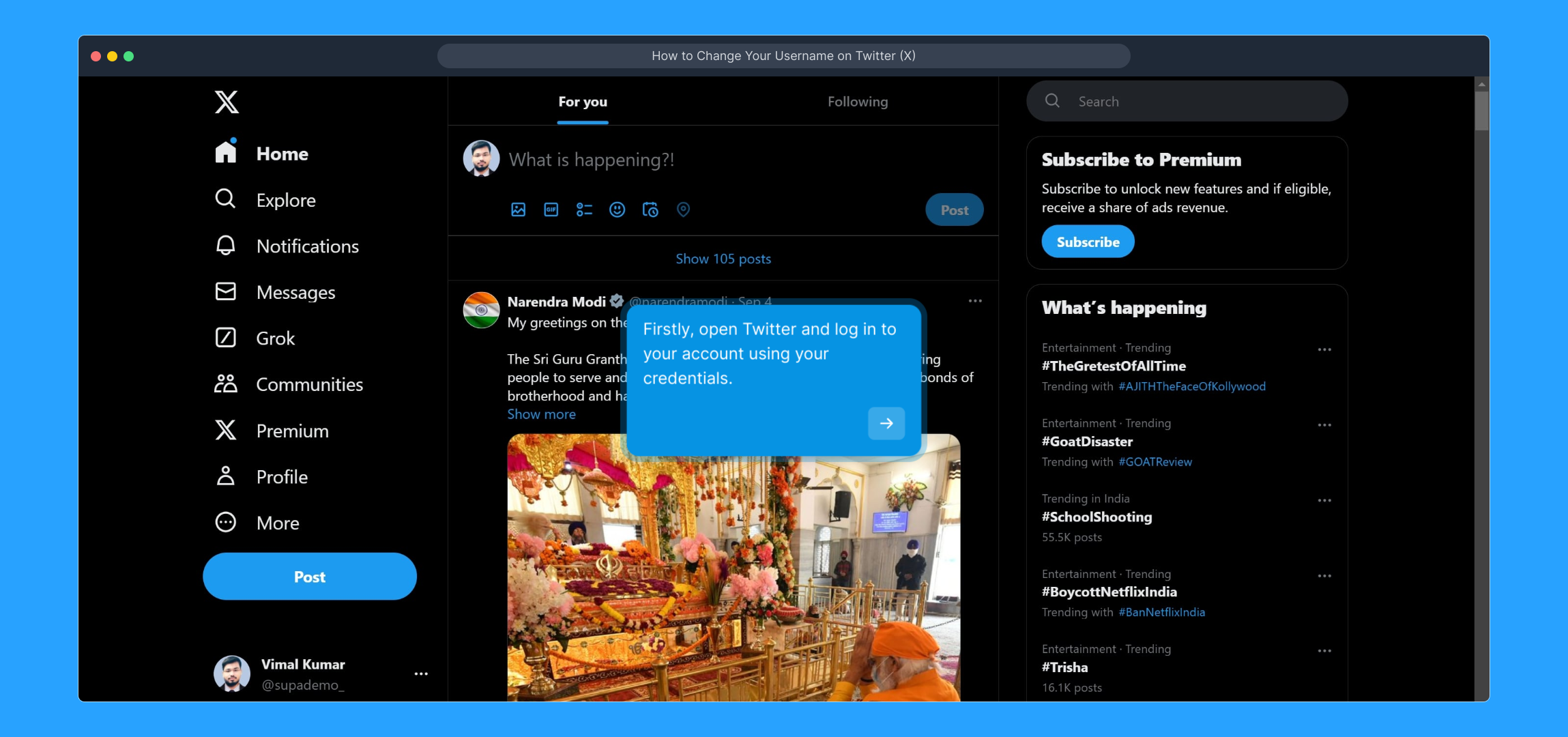
Task: Click Show 105 posts link
Action: [x=723, y=259]
